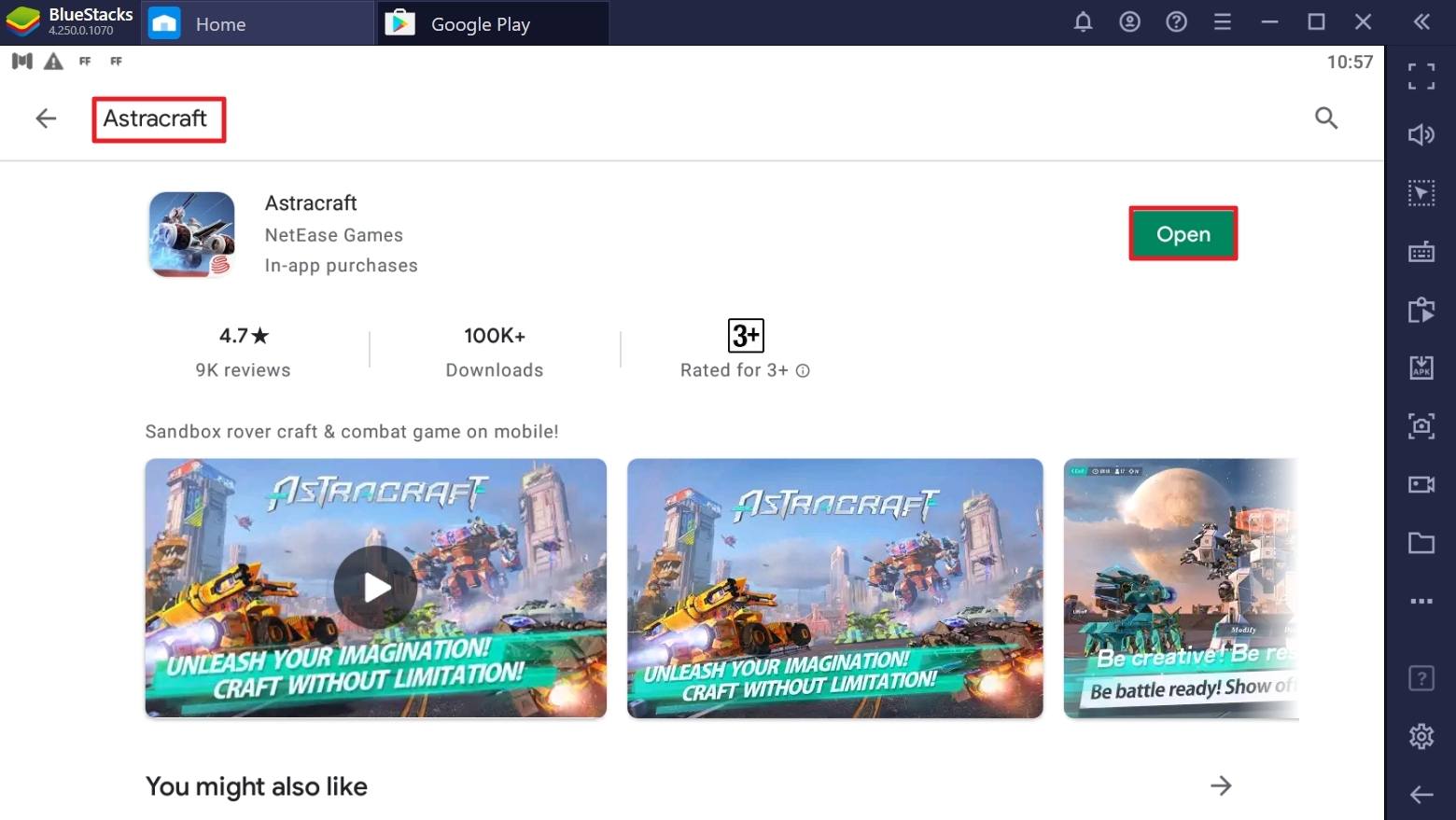
Task: Open the BlueStacks help question mark
Action: [x=1176, y=21]
